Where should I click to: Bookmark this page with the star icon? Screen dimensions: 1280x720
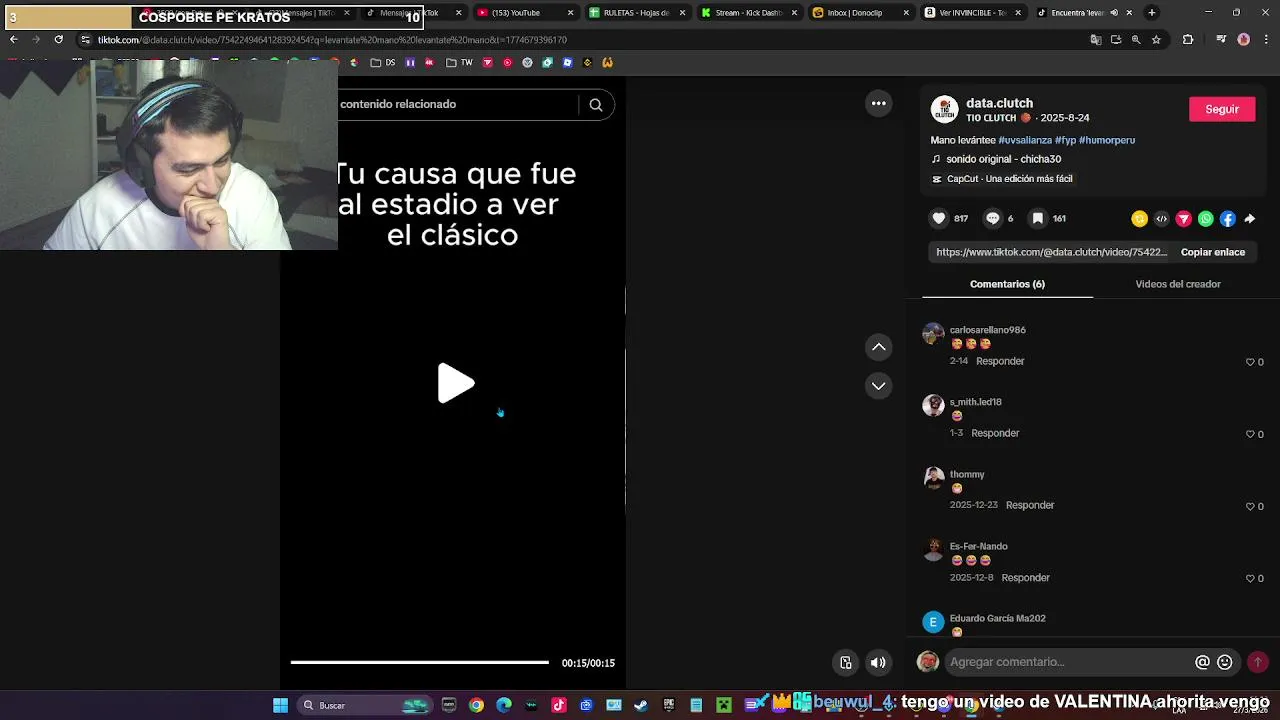coord(1156,40)
